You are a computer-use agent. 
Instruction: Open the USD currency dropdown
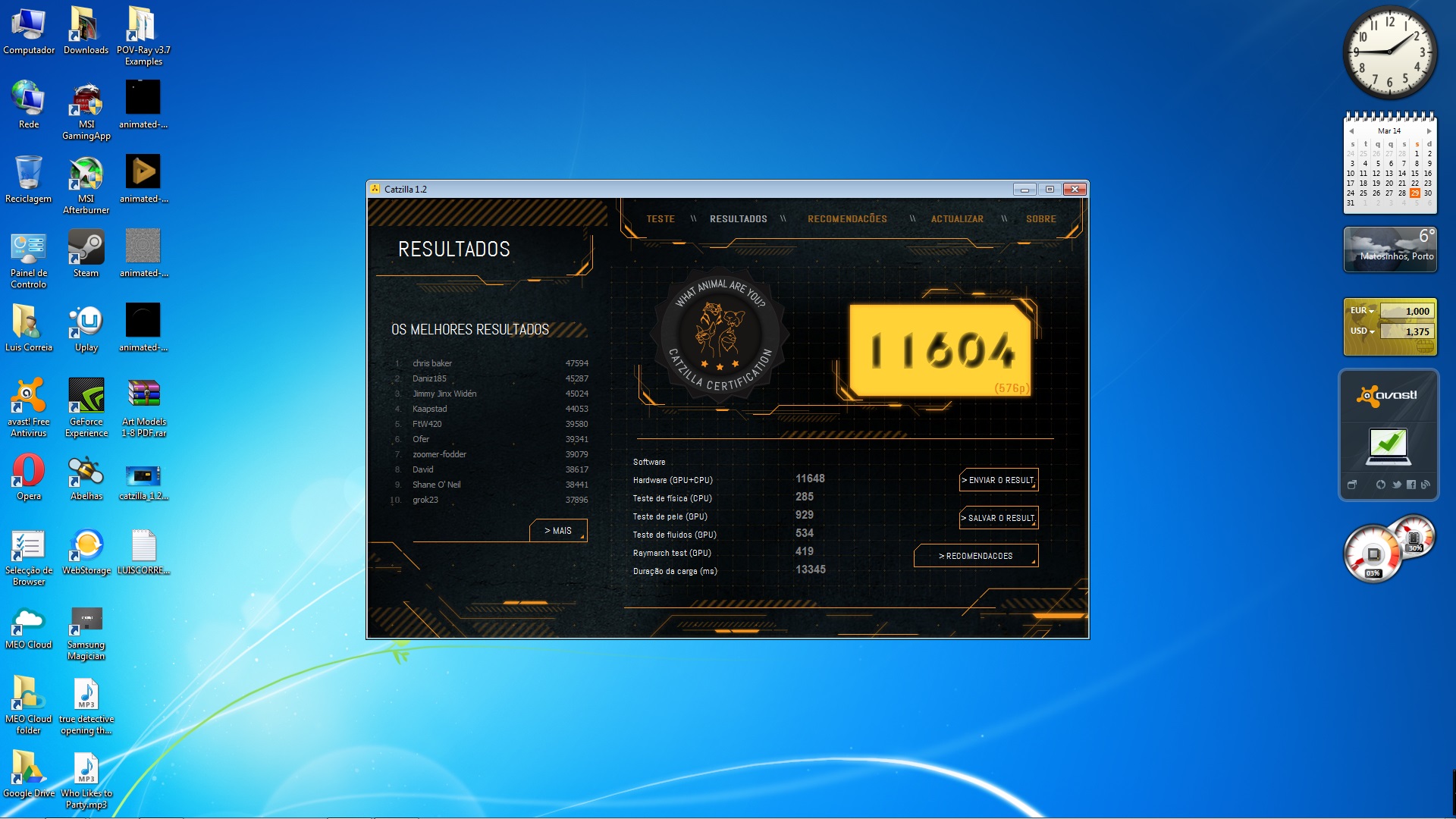point(1362,331)
